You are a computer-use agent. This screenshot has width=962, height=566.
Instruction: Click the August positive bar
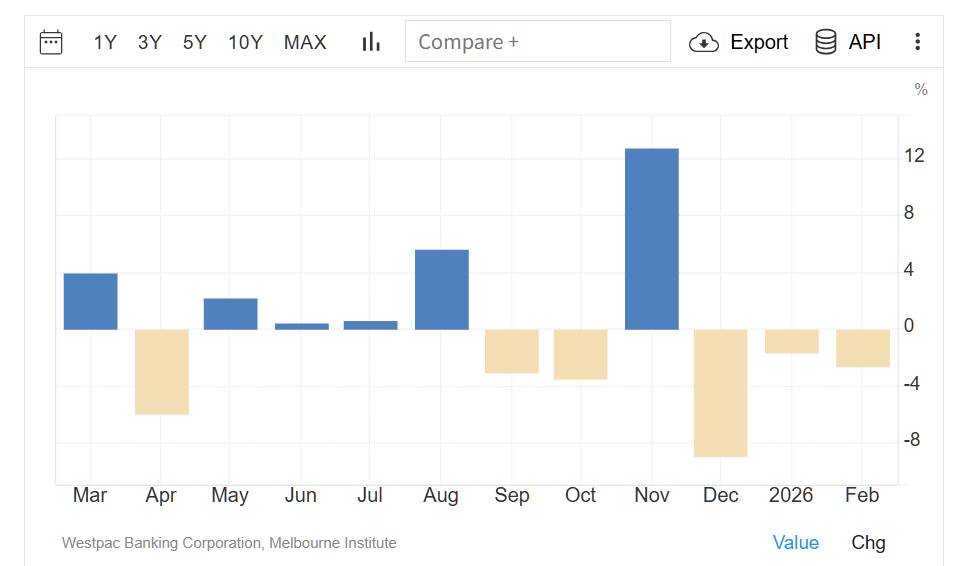pyautogui.click(x=442, y=290)
